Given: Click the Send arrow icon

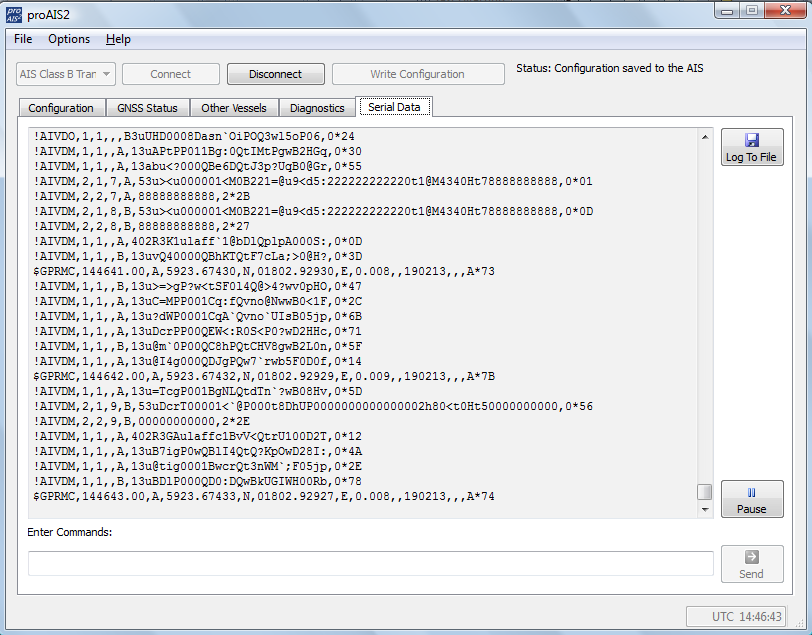Looking at the screenshot, I should 751,557.
